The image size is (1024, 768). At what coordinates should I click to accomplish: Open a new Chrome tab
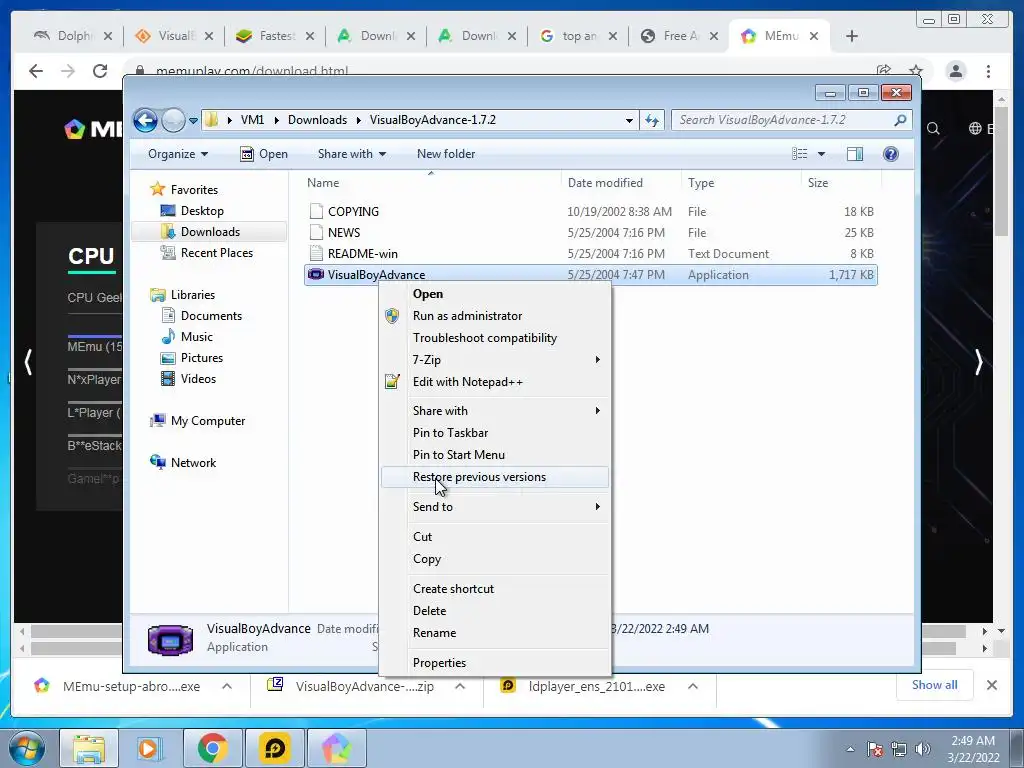point(852,37)
